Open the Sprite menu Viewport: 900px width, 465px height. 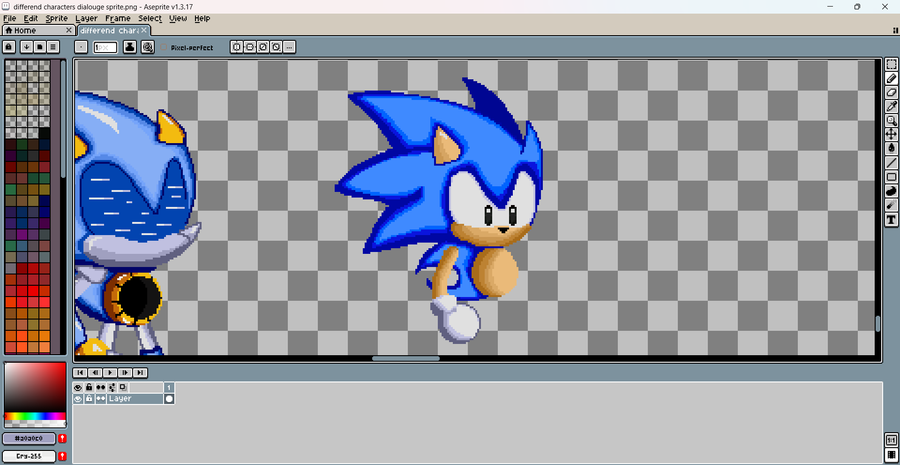pyautogui.click(x=57, y=18)
